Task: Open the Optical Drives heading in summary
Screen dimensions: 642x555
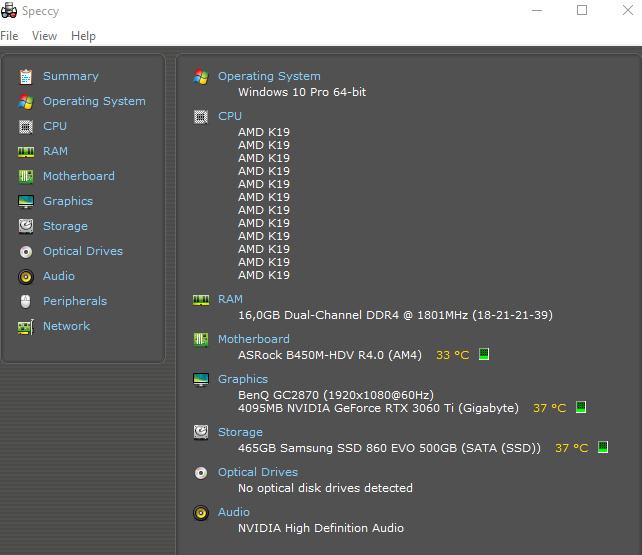Action: pos(258,472)
